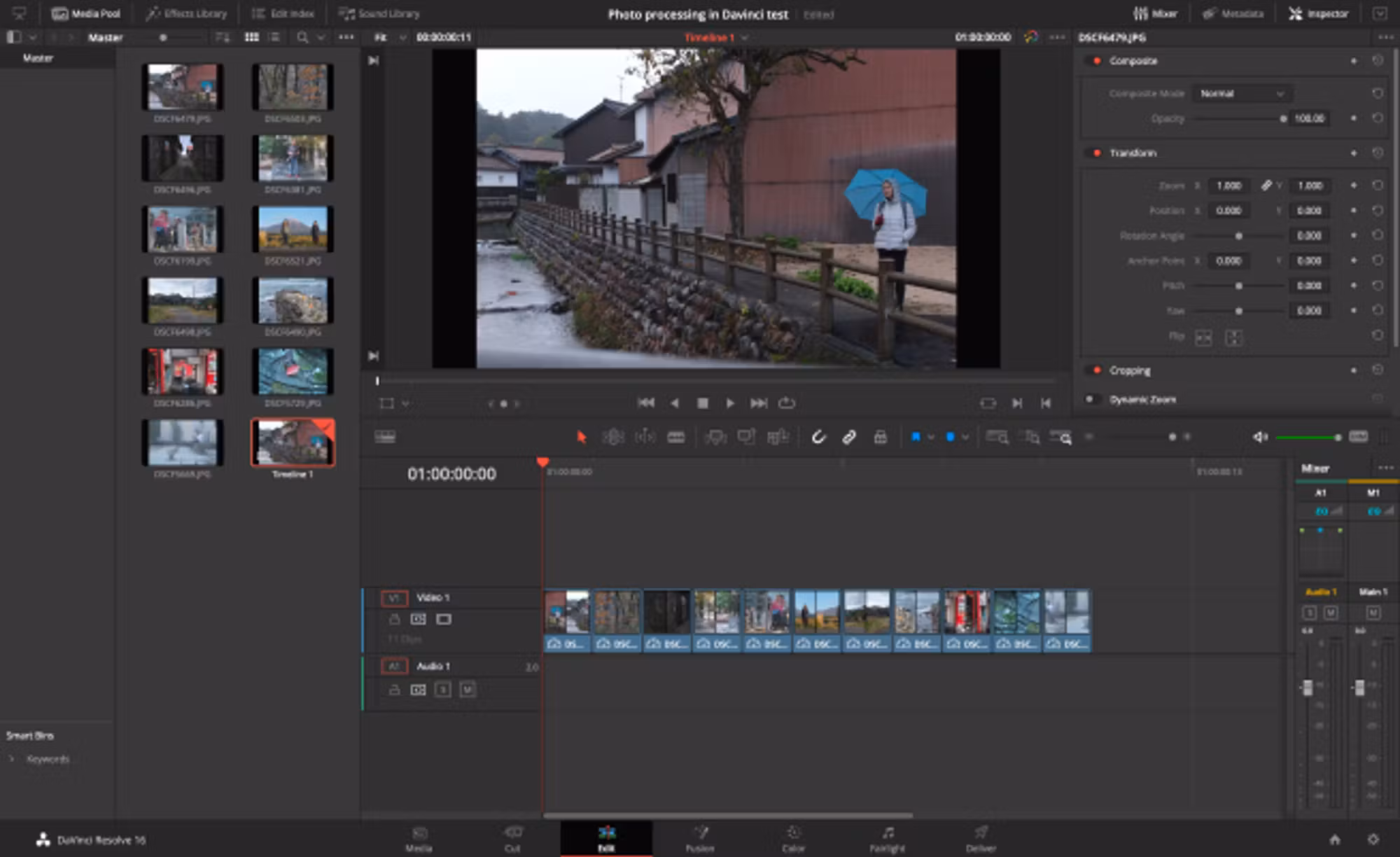Mute the Audio 1 track M button
Image resolution: width=1400 pixels, height=857 pixels.
pyautogui.click(x=468, y=690)
